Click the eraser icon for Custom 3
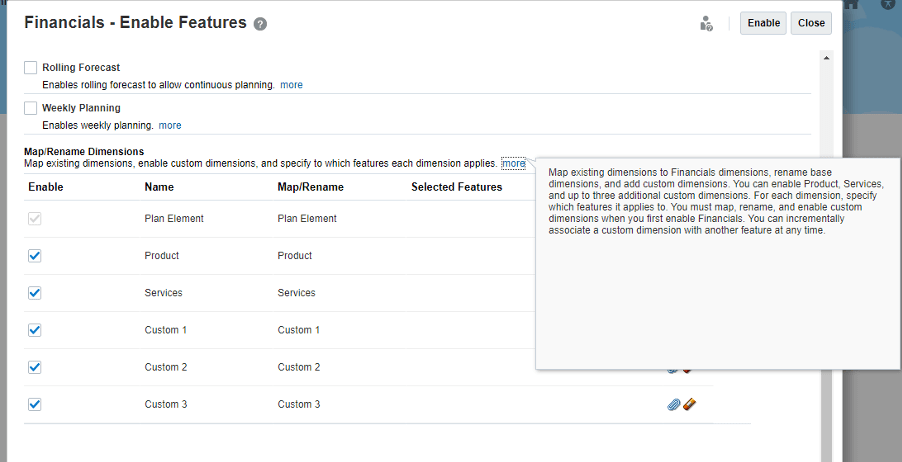Viewport: 902px width, 462px height. point(689,404)
